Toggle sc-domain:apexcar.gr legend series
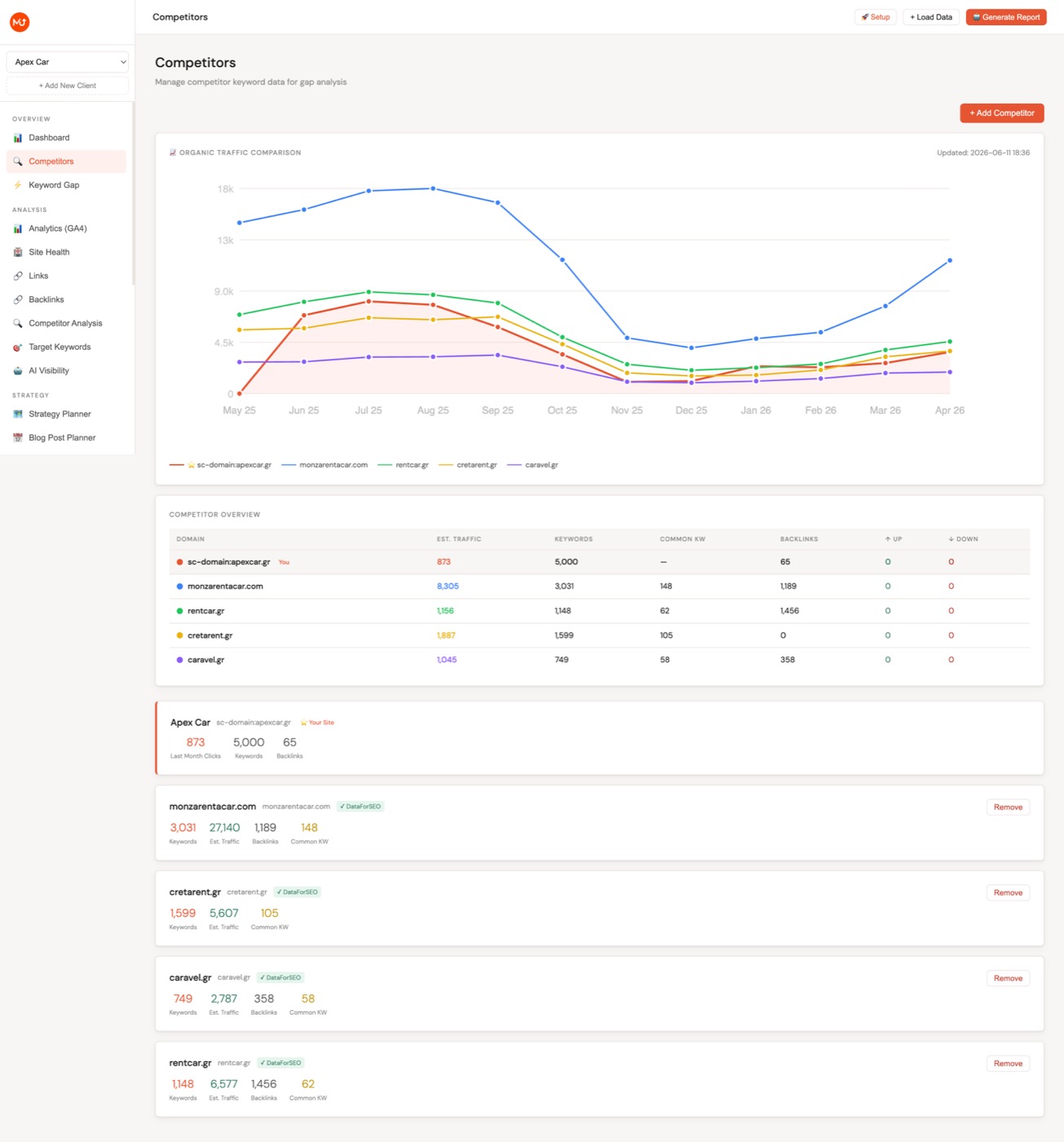 (220, 465)
